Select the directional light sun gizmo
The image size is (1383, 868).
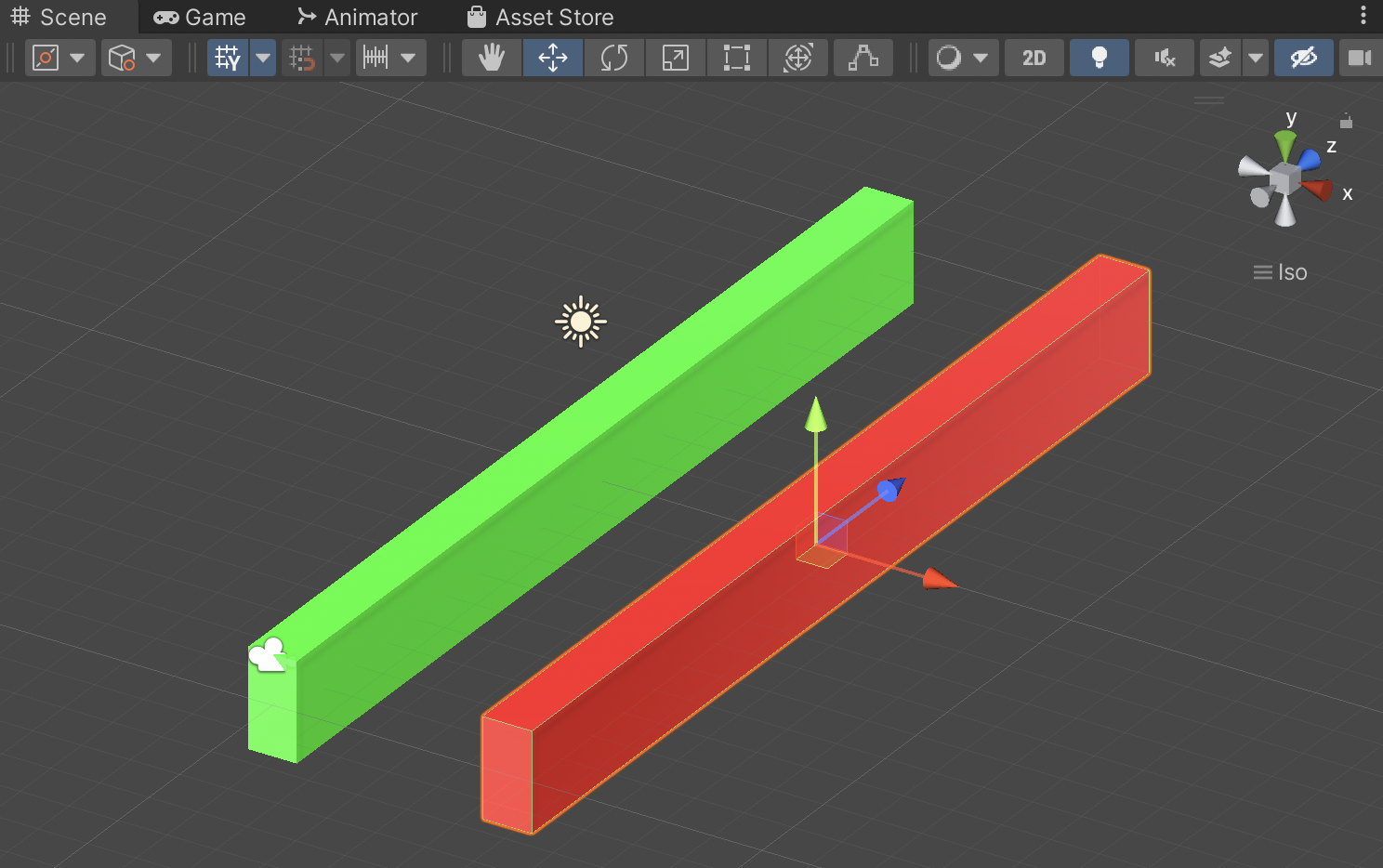click(581, 322)
